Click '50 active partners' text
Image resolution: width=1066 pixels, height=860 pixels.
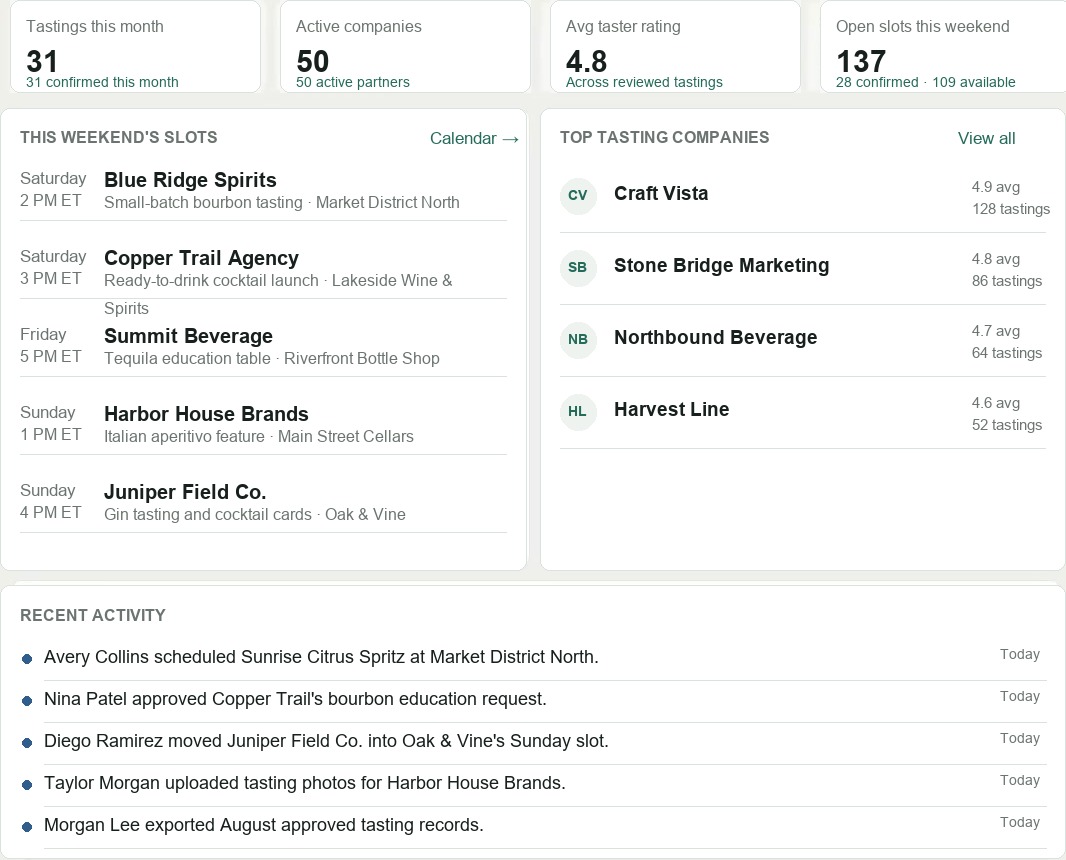[353, 82]
